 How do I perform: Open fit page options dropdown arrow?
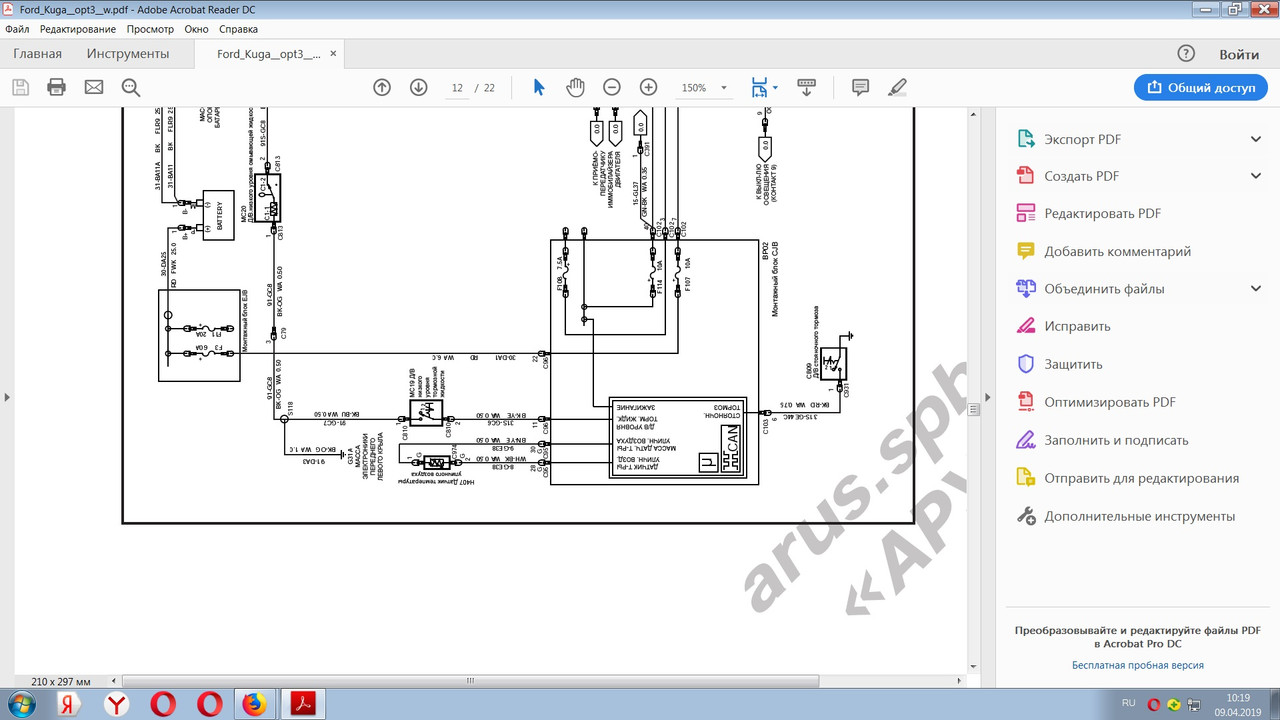pos(776,88)
